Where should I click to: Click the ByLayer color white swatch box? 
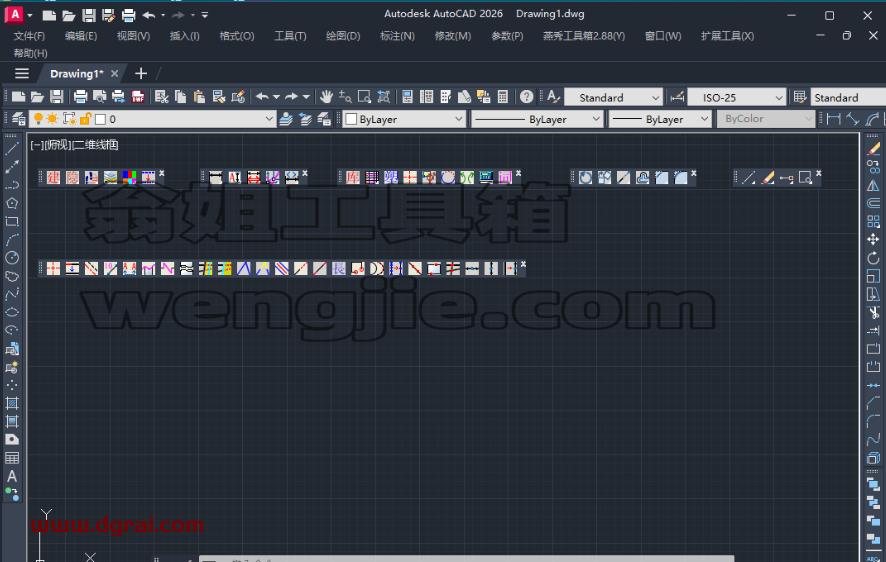351,119
